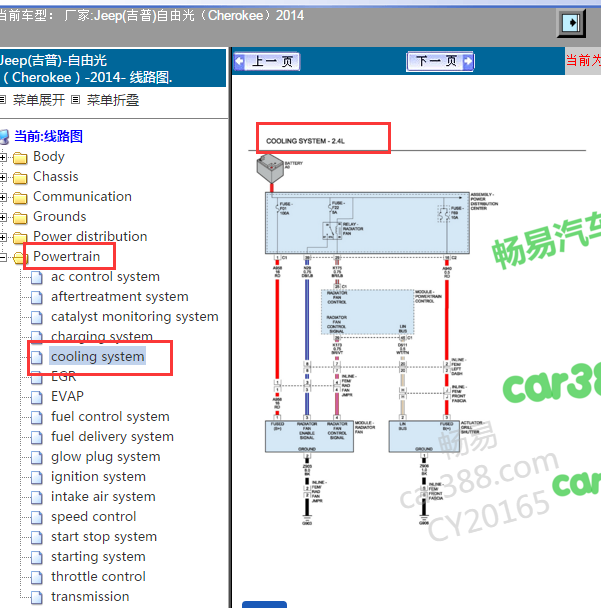Open the Power distribution tree label
Viewport: 601px width, 608px height.
pos(90,237)
